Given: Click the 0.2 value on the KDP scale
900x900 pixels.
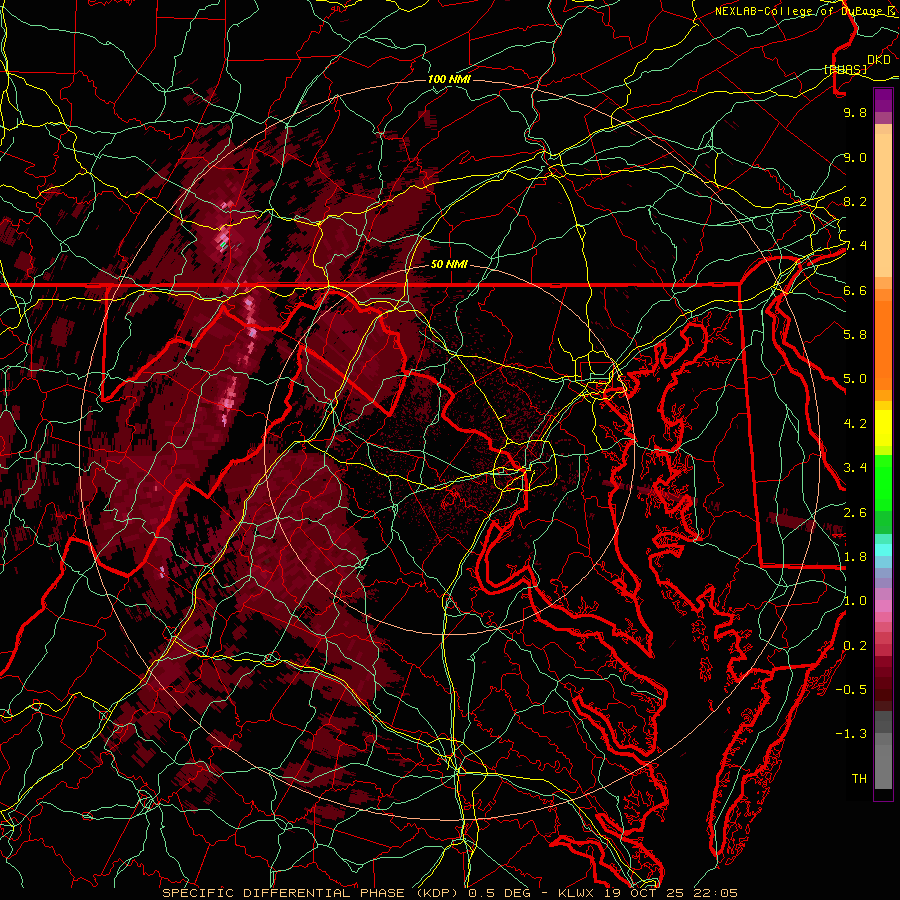Looking at the screenshot, I should coord(855,646).
